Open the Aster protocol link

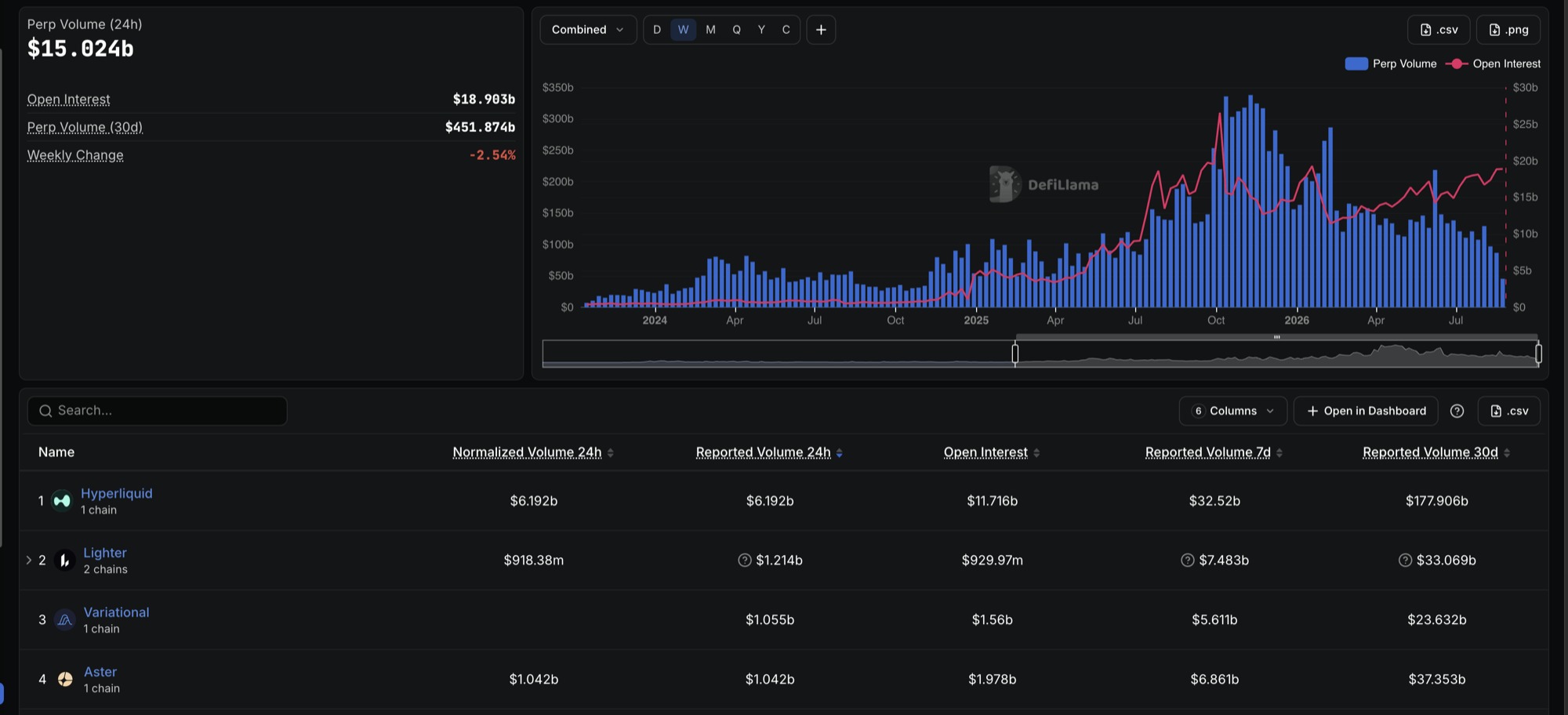tap(100, 672)
